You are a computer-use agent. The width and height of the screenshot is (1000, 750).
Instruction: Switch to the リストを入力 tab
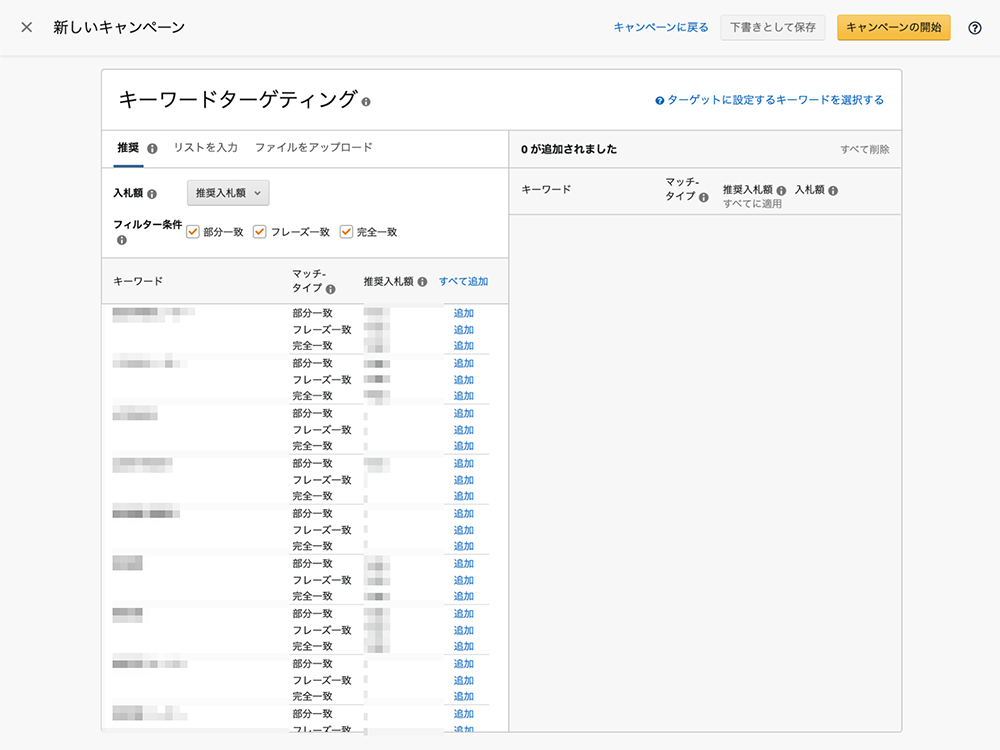[206, 148]
